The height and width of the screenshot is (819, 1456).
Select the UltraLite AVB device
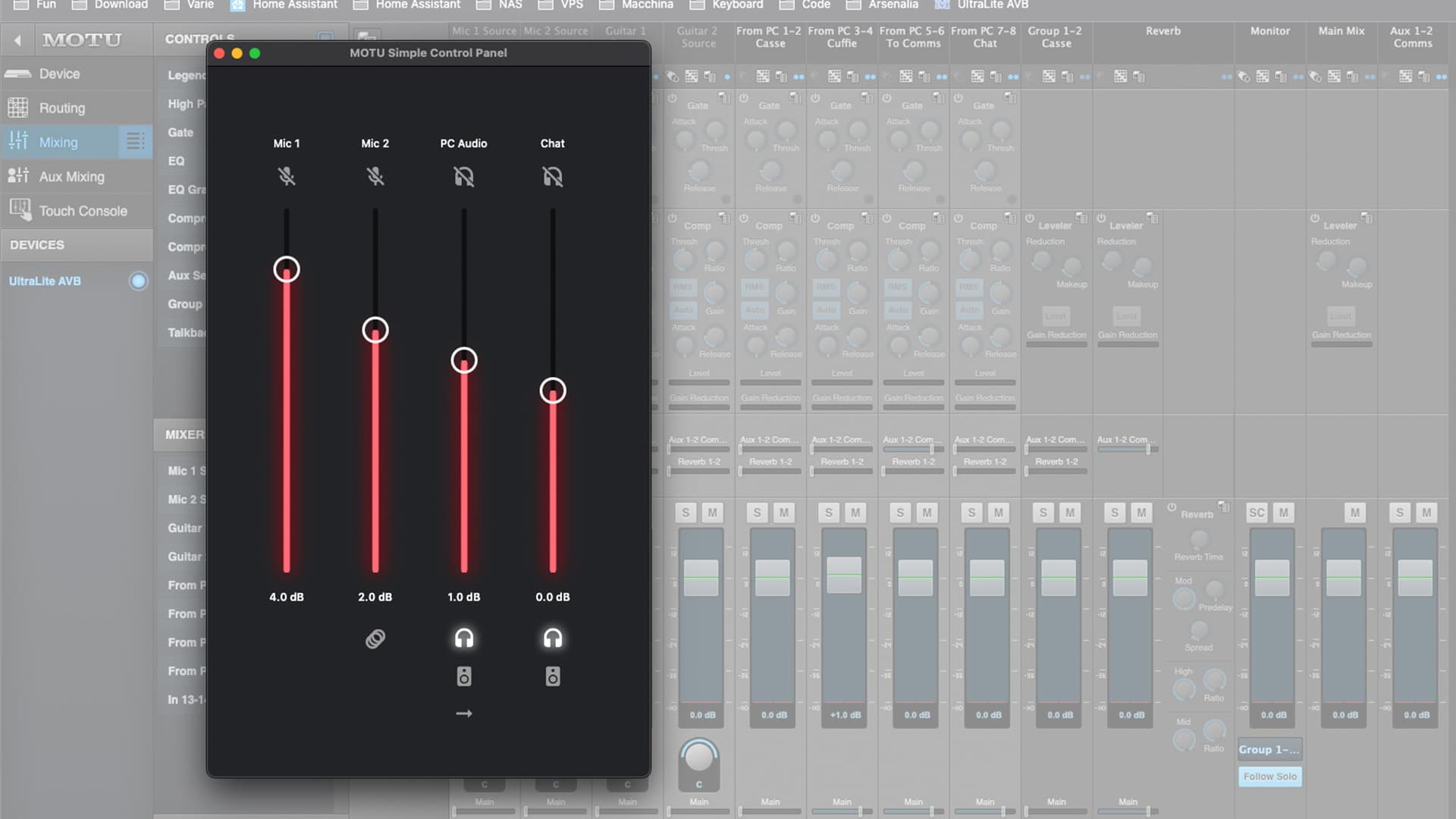pos(45,281)
